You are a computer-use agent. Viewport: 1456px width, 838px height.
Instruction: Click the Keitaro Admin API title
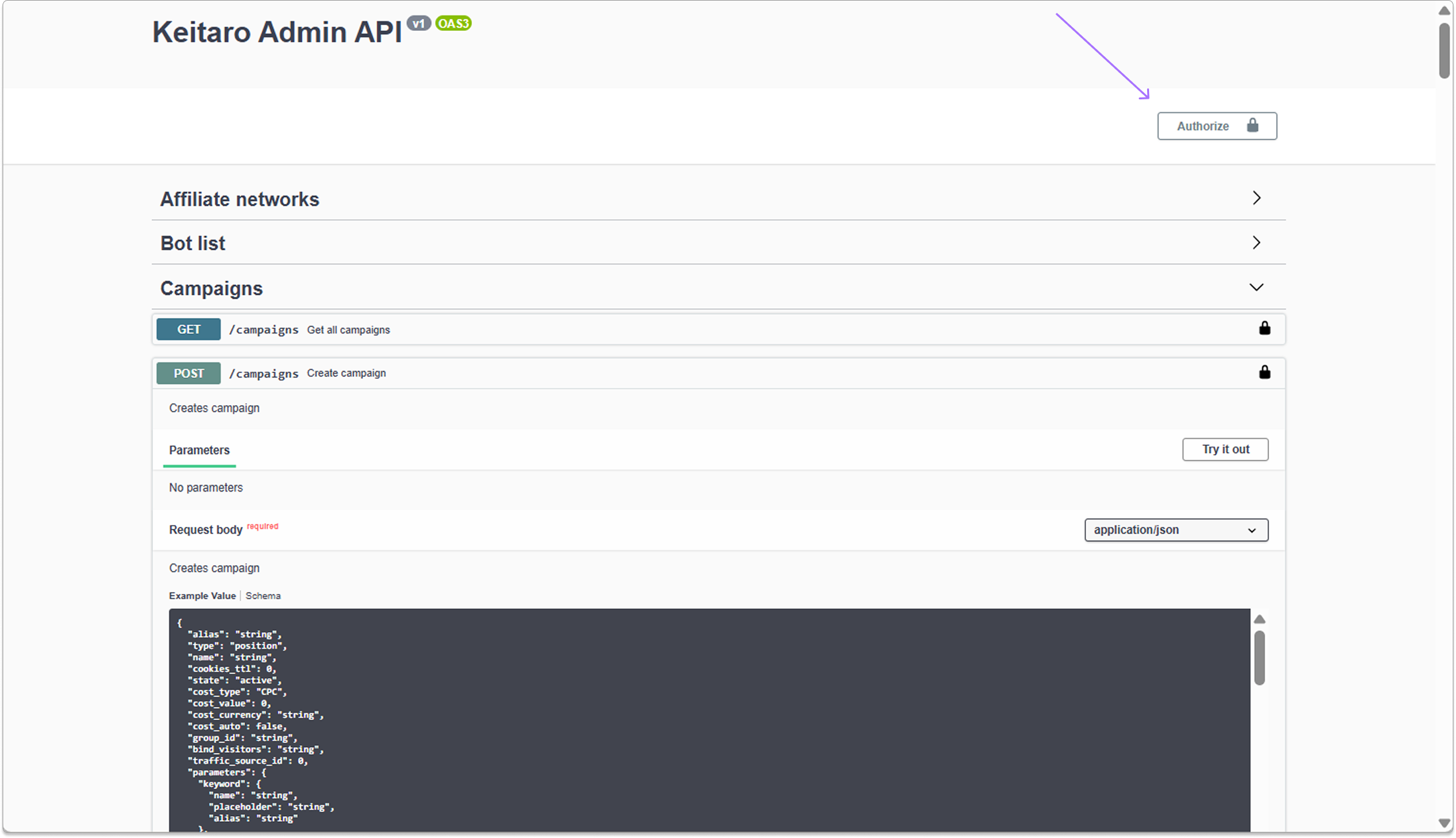pyautogui.click(x=277, y=32)
